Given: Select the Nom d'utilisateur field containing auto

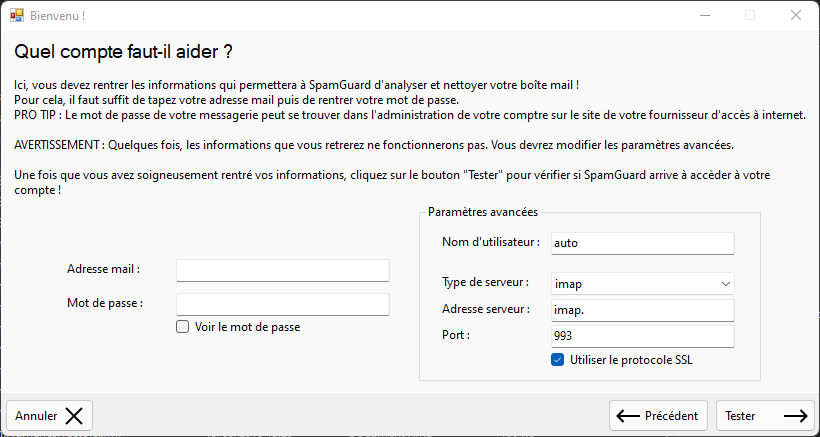Looking at the screenshot, I should 641,243.
